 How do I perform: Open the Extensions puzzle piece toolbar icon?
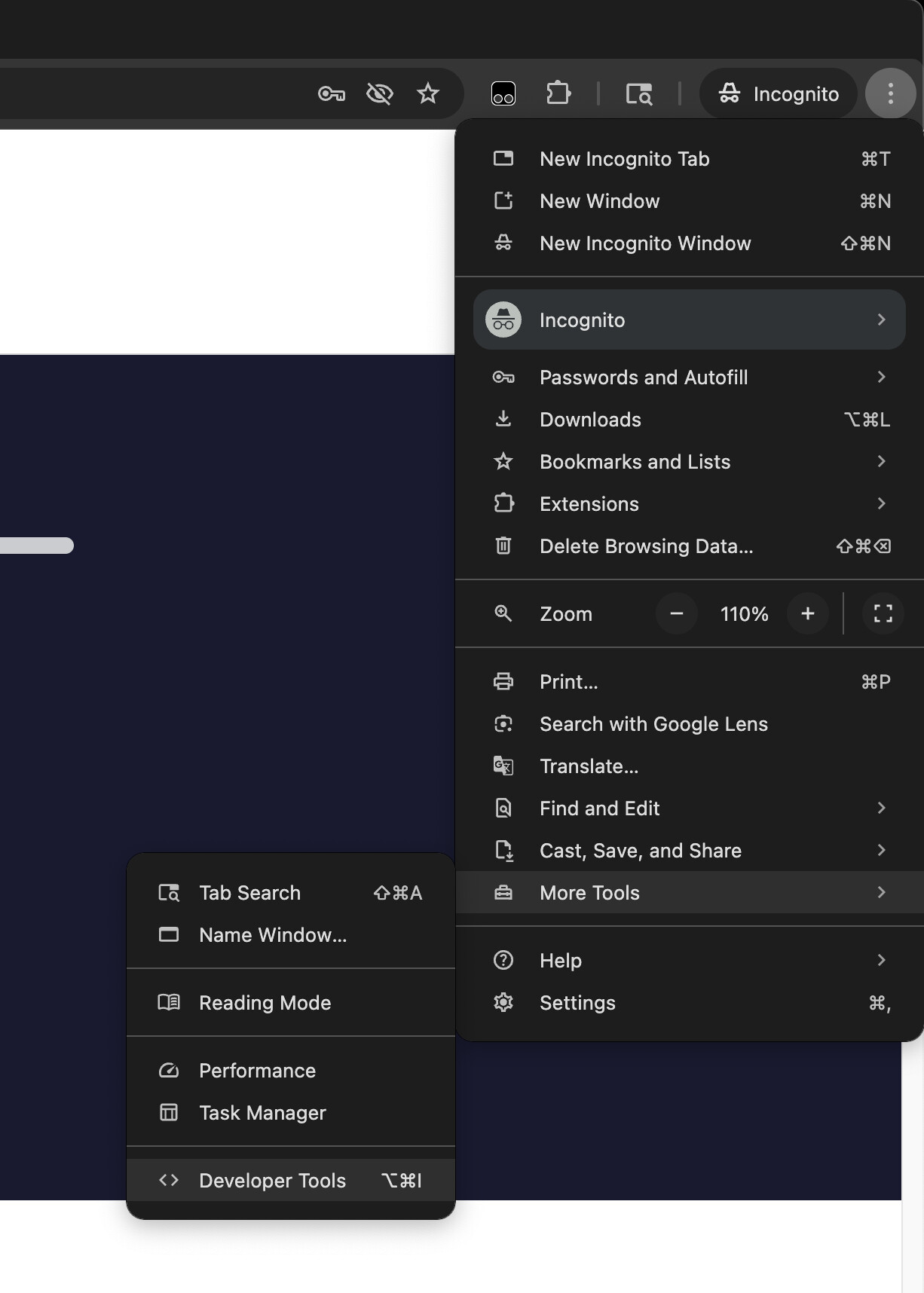[558, 93]
